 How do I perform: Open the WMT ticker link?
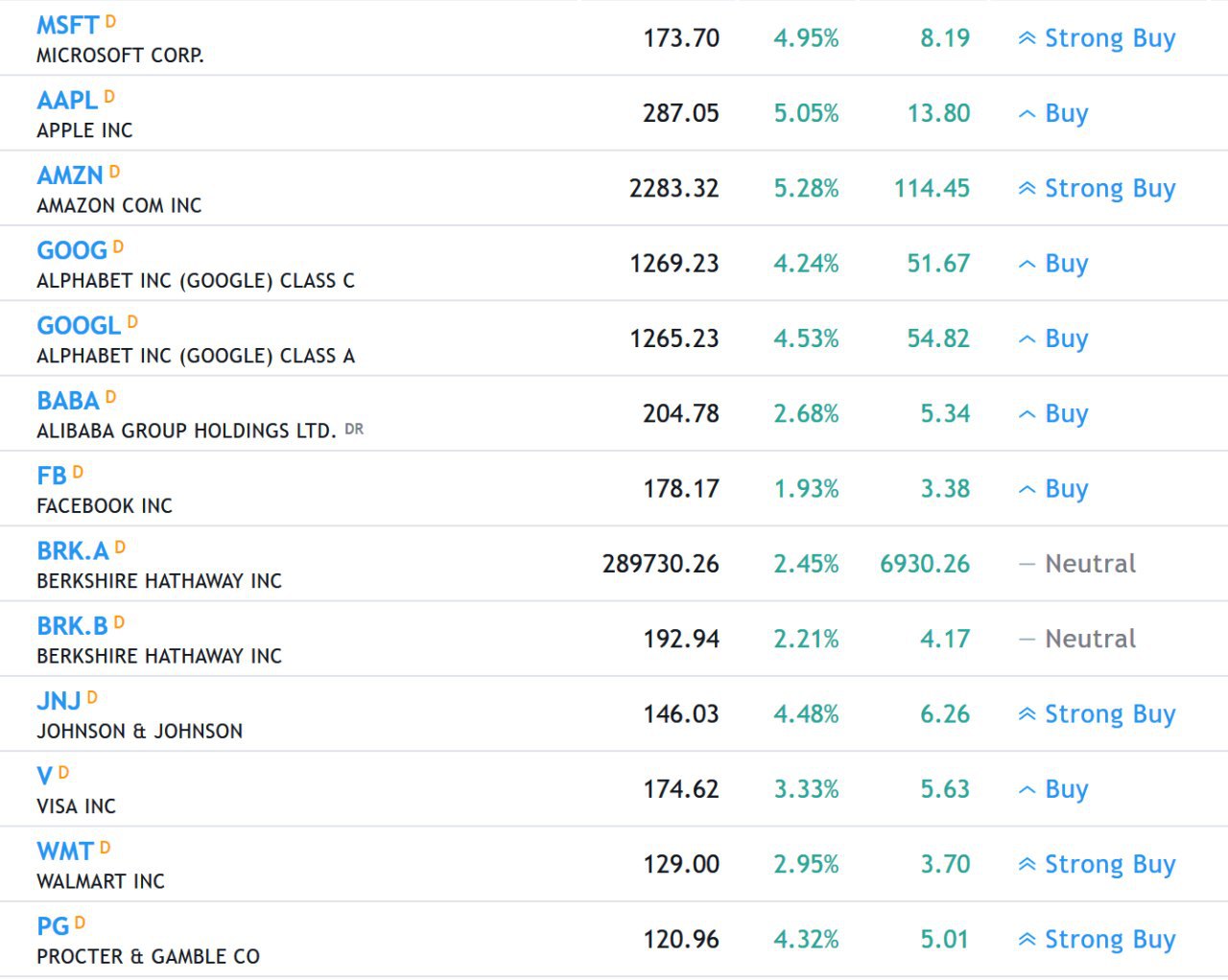tap(65, 852)
